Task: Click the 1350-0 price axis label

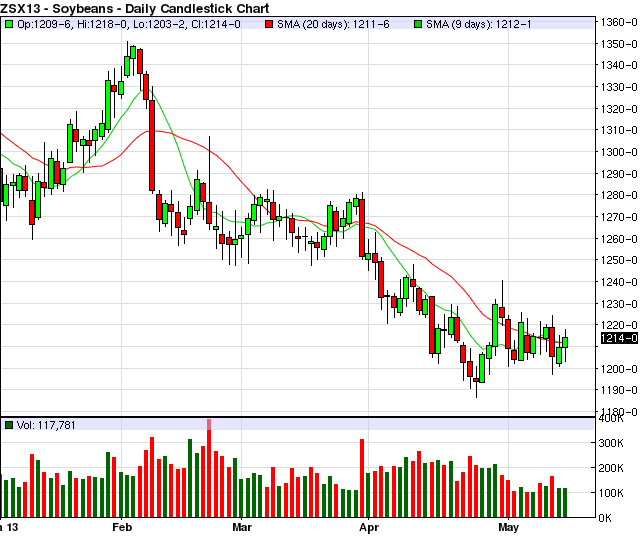Action: tap(619, 44)
